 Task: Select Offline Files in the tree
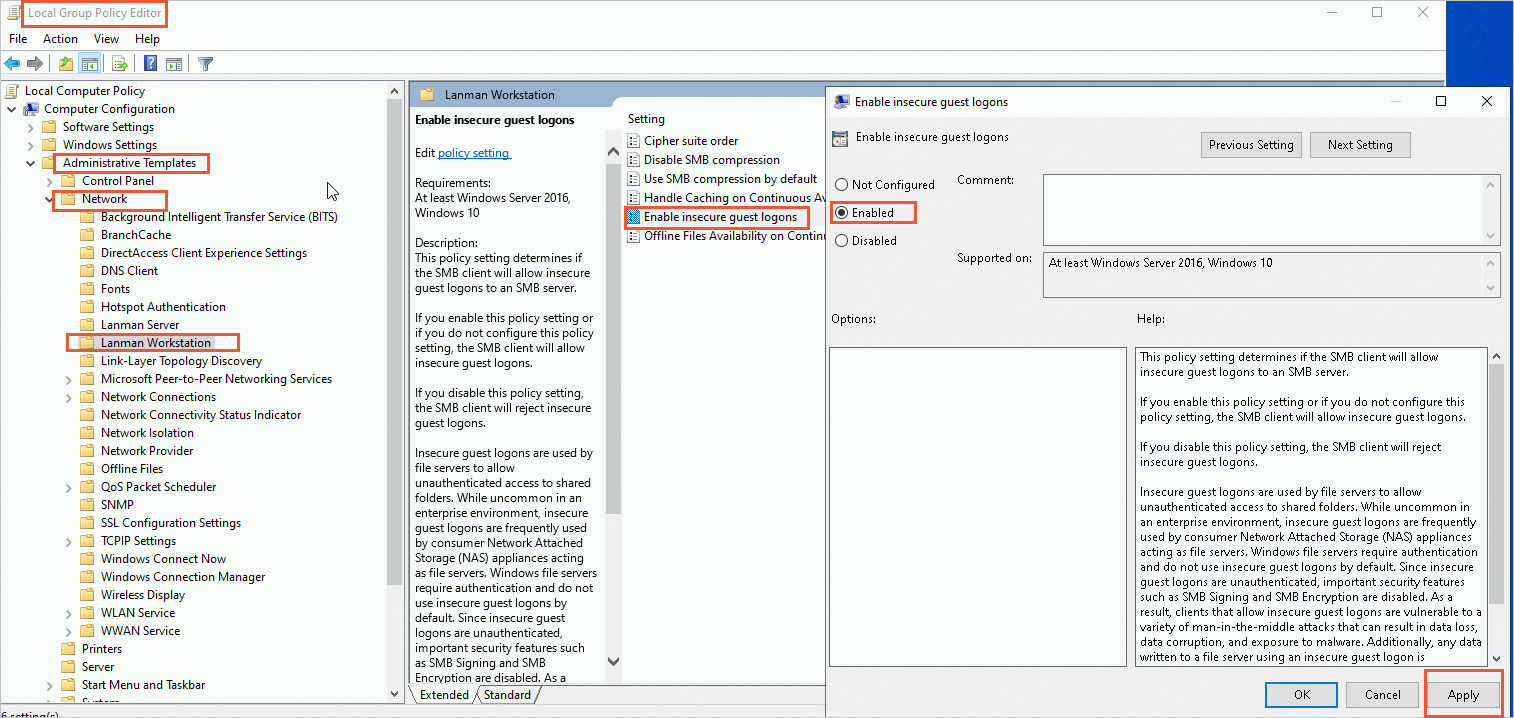click(x=132, y=469)
